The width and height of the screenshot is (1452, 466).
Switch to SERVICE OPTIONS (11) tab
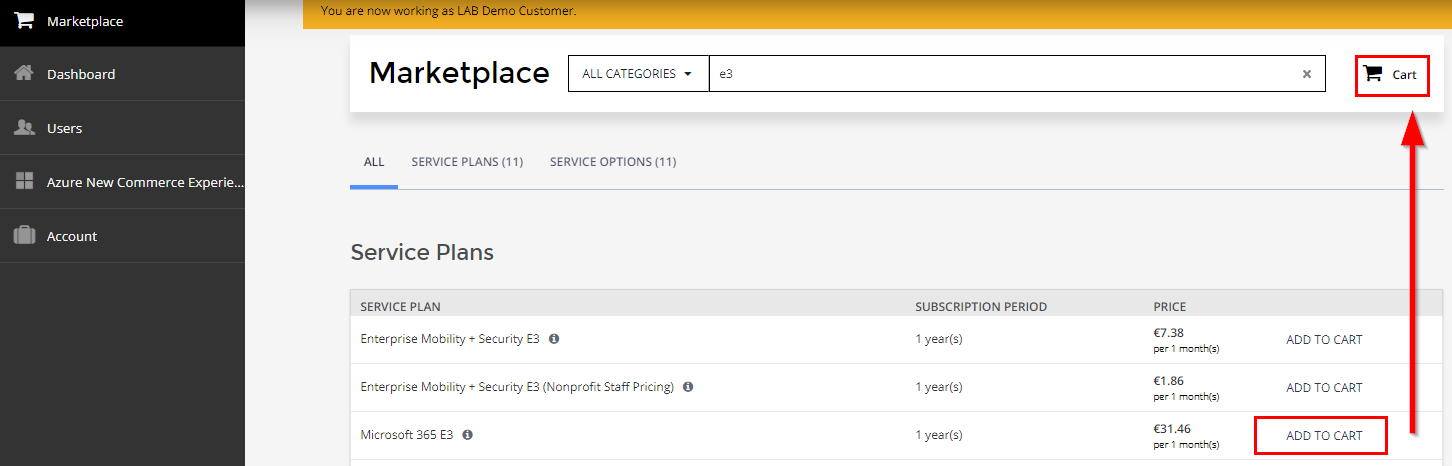tap(613, 162)
